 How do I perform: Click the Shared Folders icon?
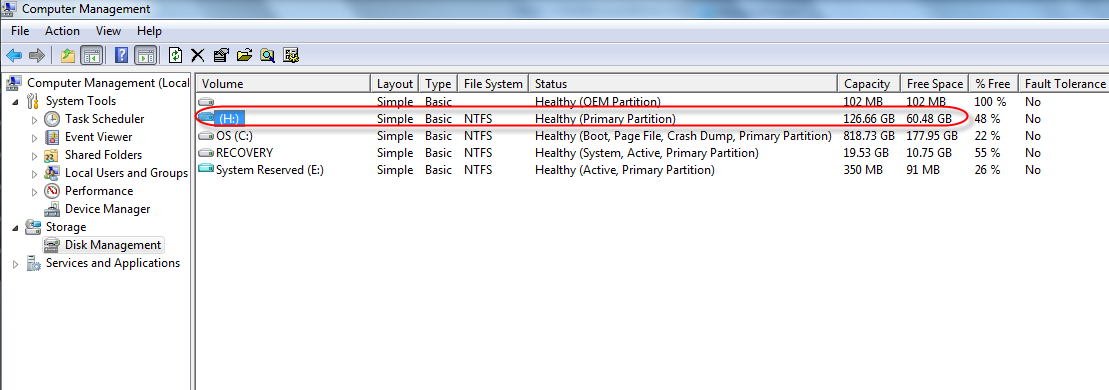tap(52, 155)
